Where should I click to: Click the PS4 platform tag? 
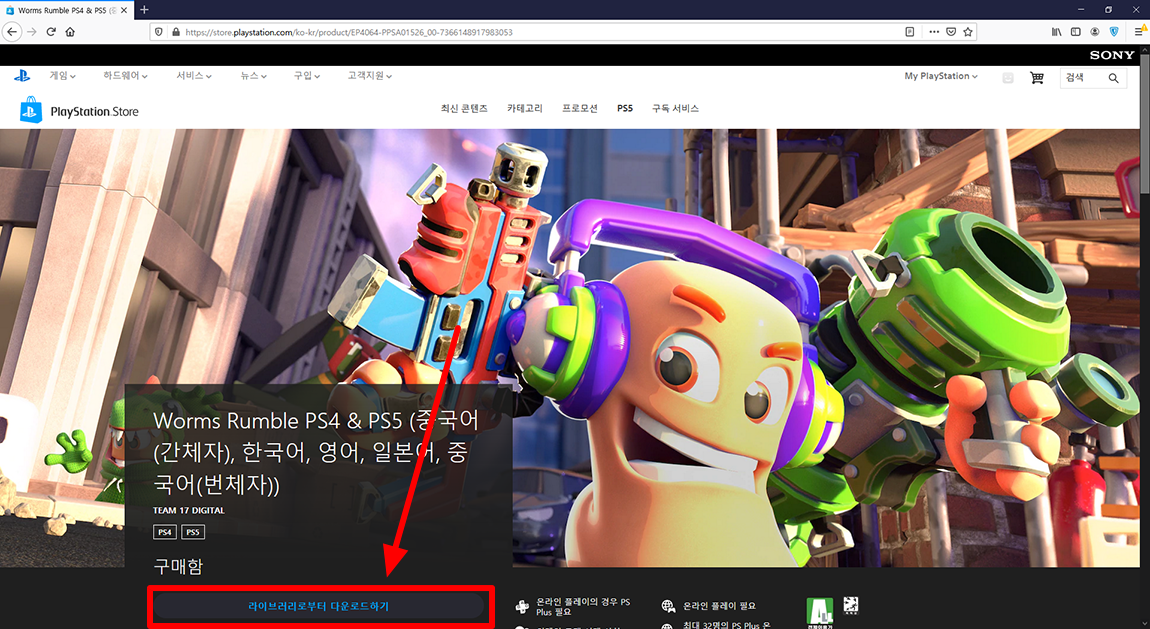164,532
